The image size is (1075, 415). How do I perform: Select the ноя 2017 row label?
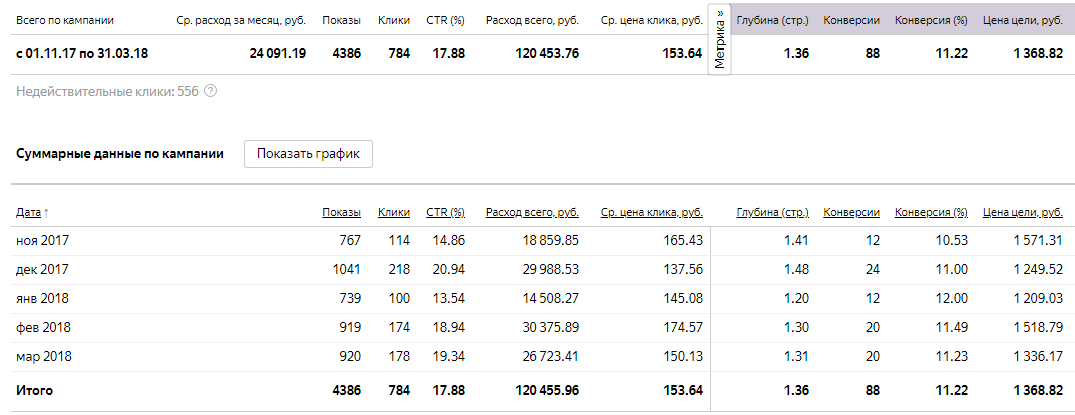click(x=42, y=240)
